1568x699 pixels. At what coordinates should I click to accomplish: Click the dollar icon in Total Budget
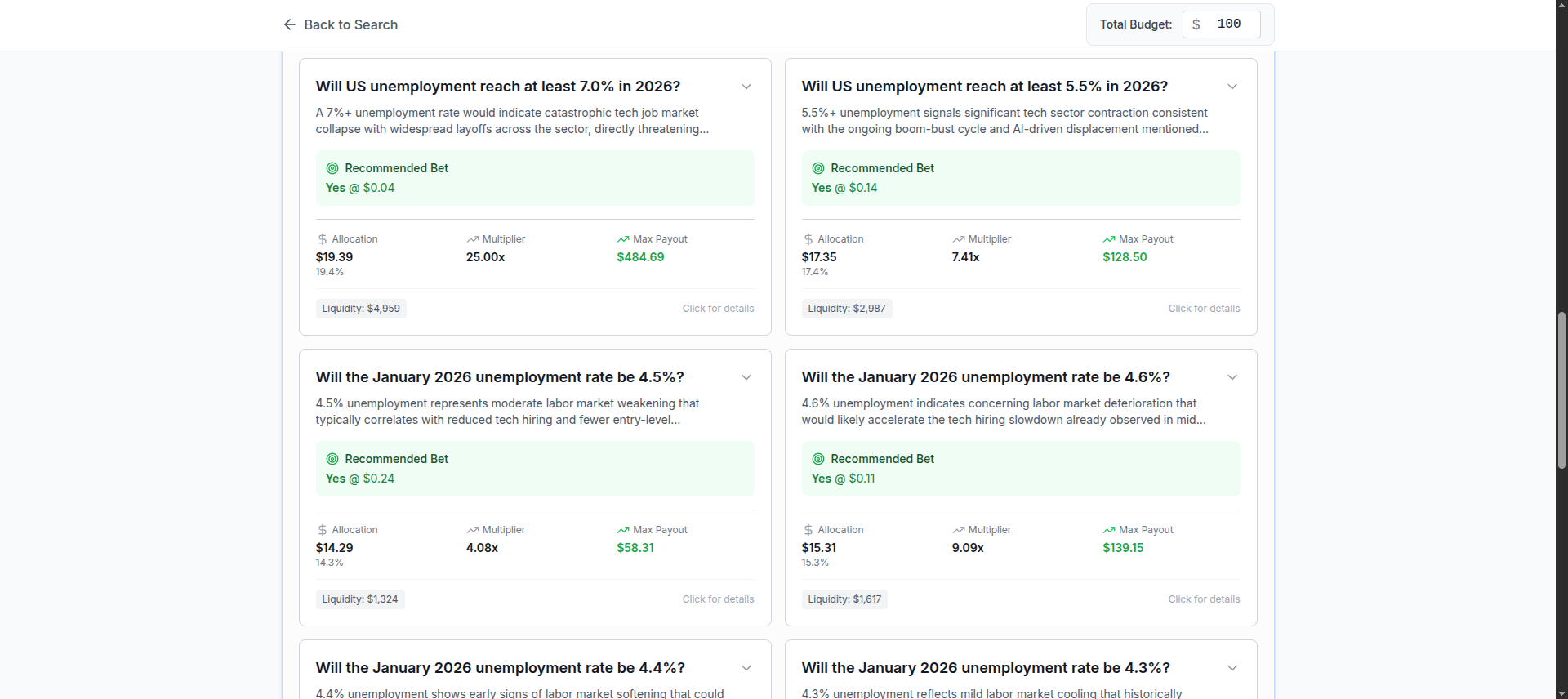tap(1196, 24)
